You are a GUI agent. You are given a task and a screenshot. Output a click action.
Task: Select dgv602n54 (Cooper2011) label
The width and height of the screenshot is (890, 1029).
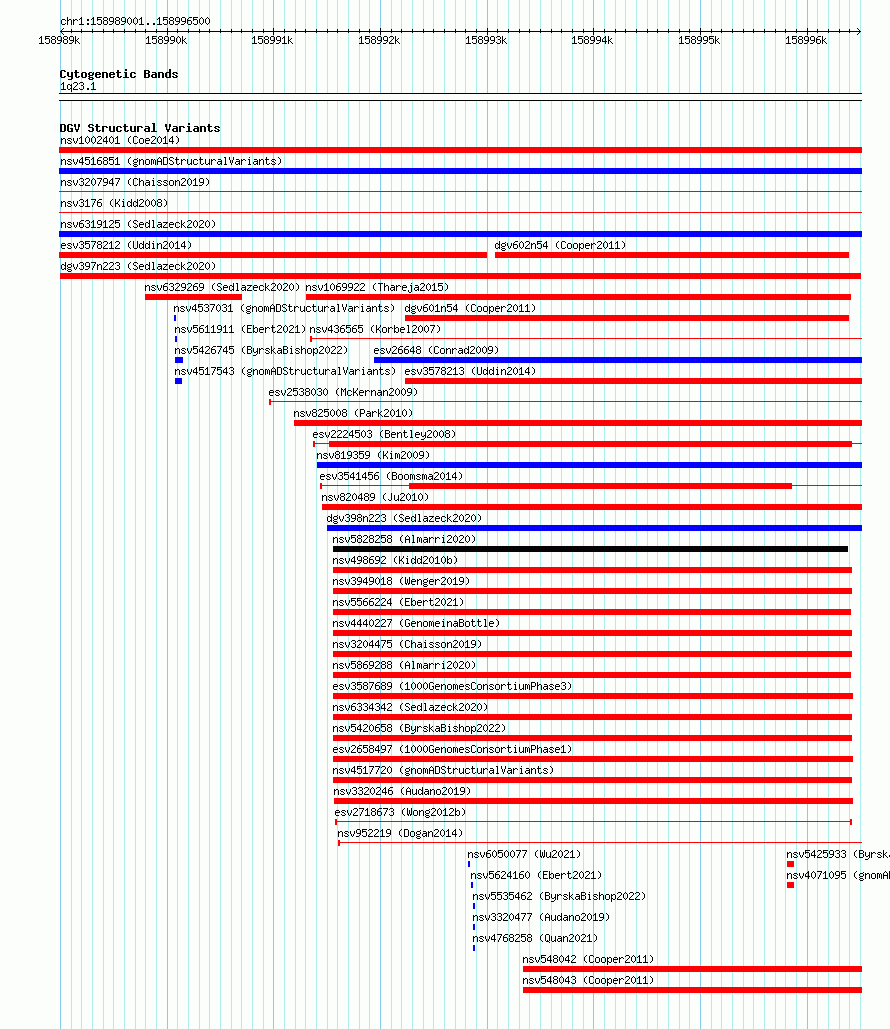click(x=561, y=245)
